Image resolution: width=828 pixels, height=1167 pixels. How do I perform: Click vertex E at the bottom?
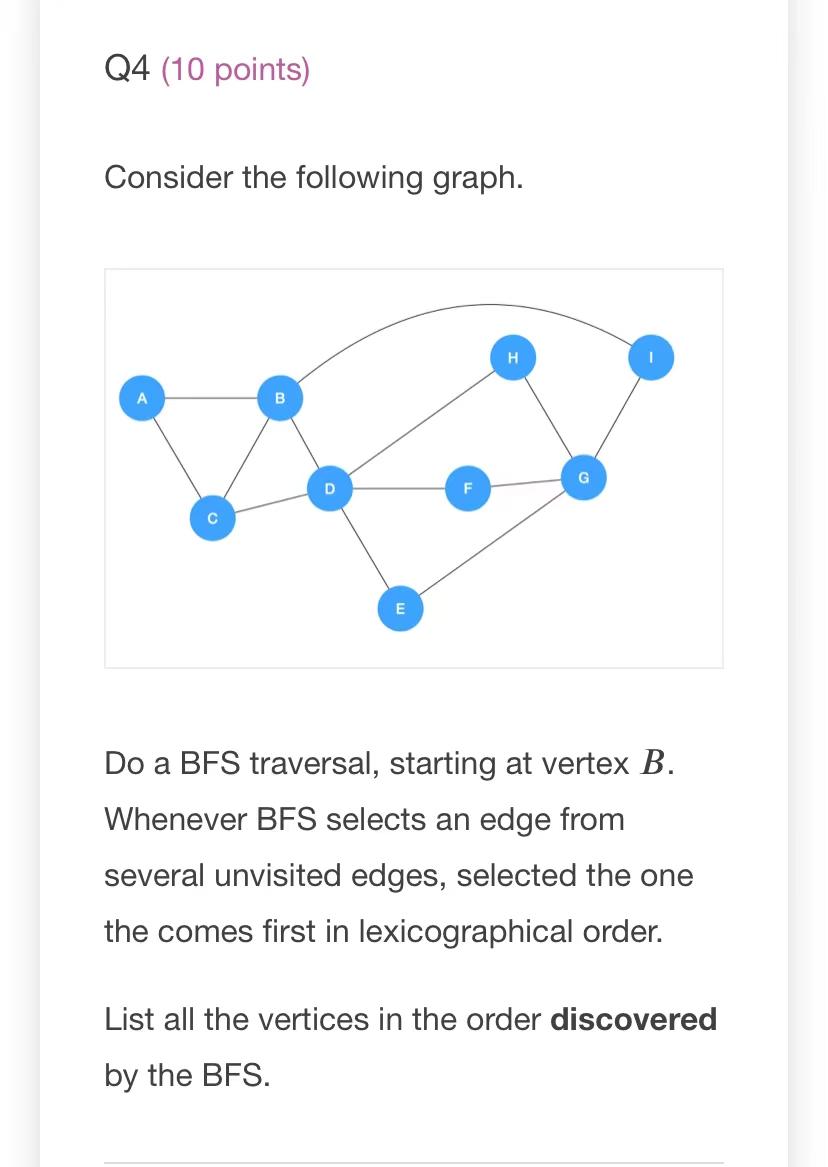tap(400, 609)
